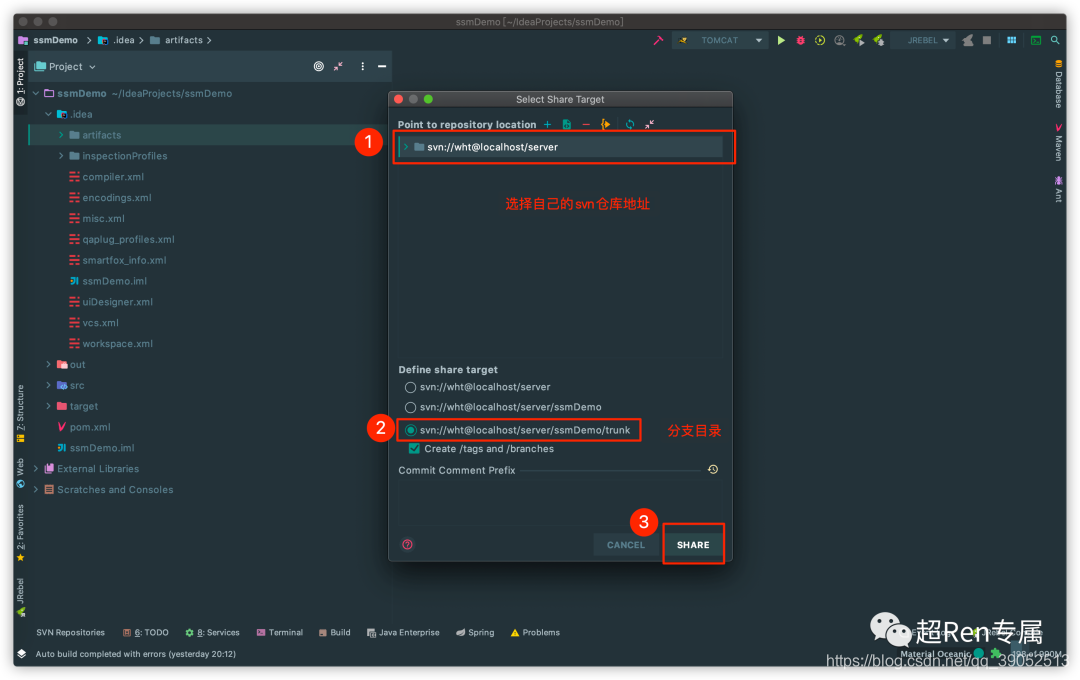The height and width of the screenshot is (680, 1080).
Task: Click the Commit Comment Prefix text area
Action: [x=560, y=503]
